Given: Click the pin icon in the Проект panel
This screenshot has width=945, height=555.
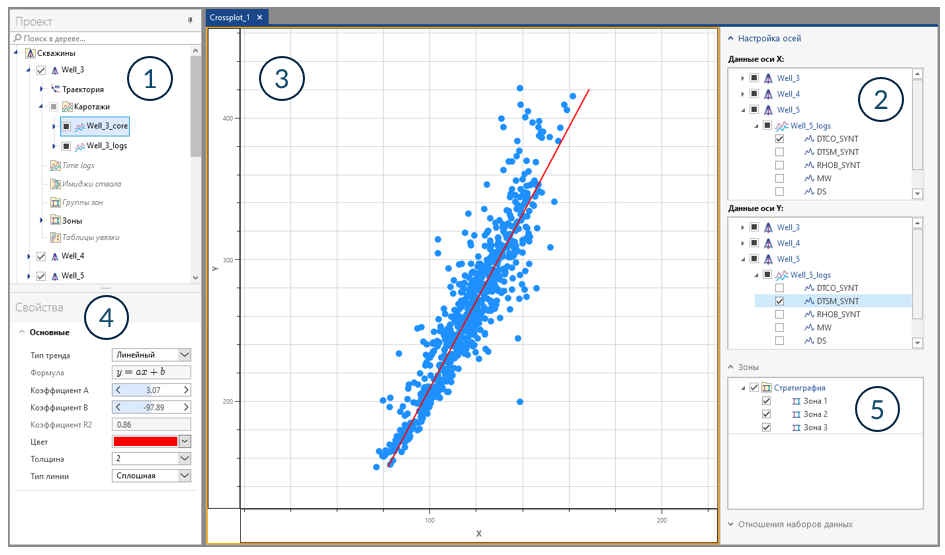Looking at the screenshot, I should 190,20.
